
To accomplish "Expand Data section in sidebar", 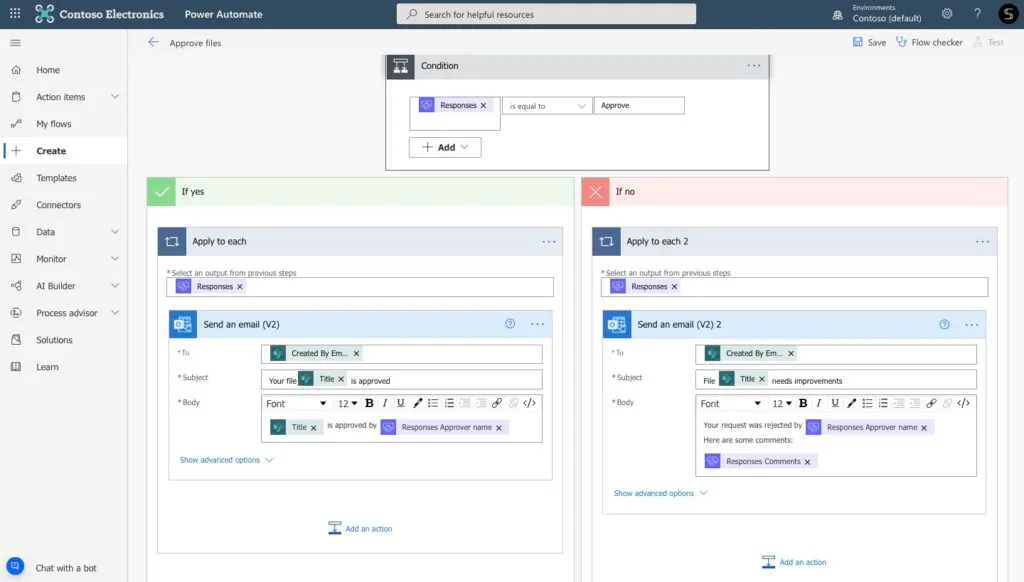I will (115, 232).
